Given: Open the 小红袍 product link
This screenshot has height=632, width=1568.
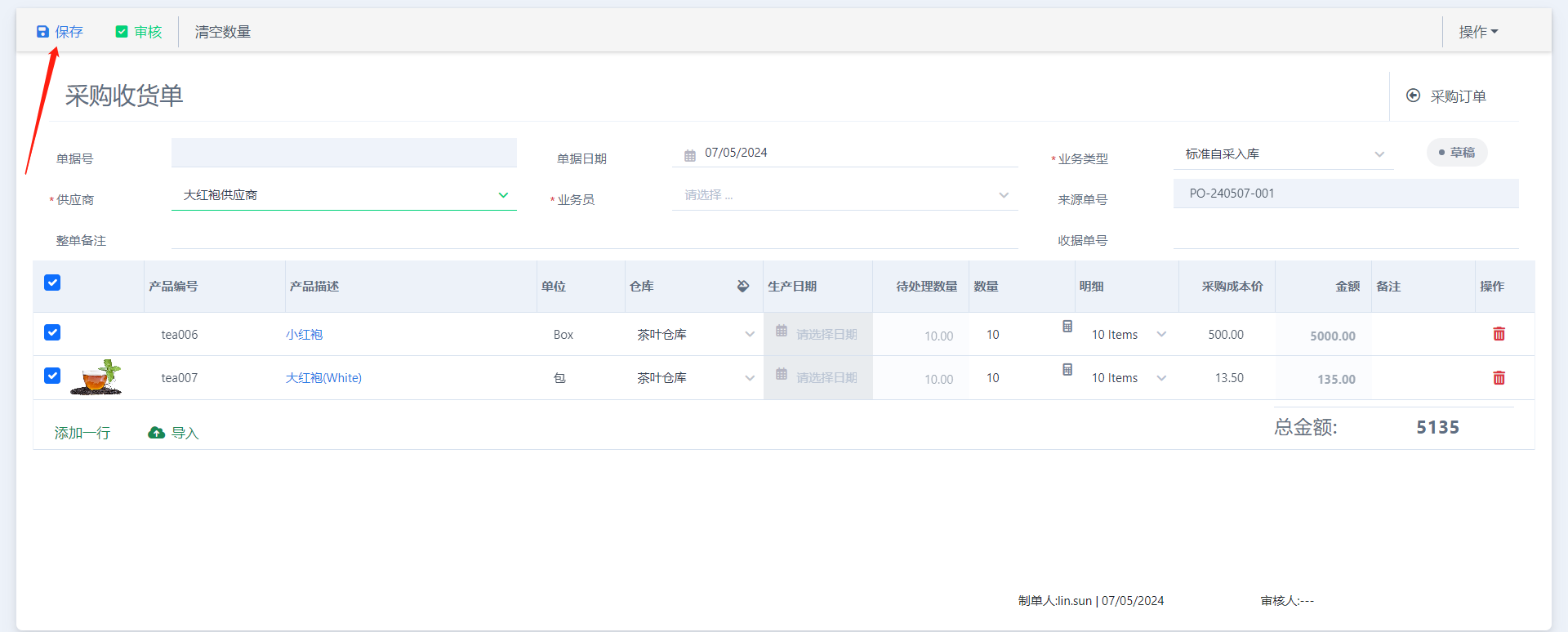Looking at the screenshot, I should (x=304, y=335).
